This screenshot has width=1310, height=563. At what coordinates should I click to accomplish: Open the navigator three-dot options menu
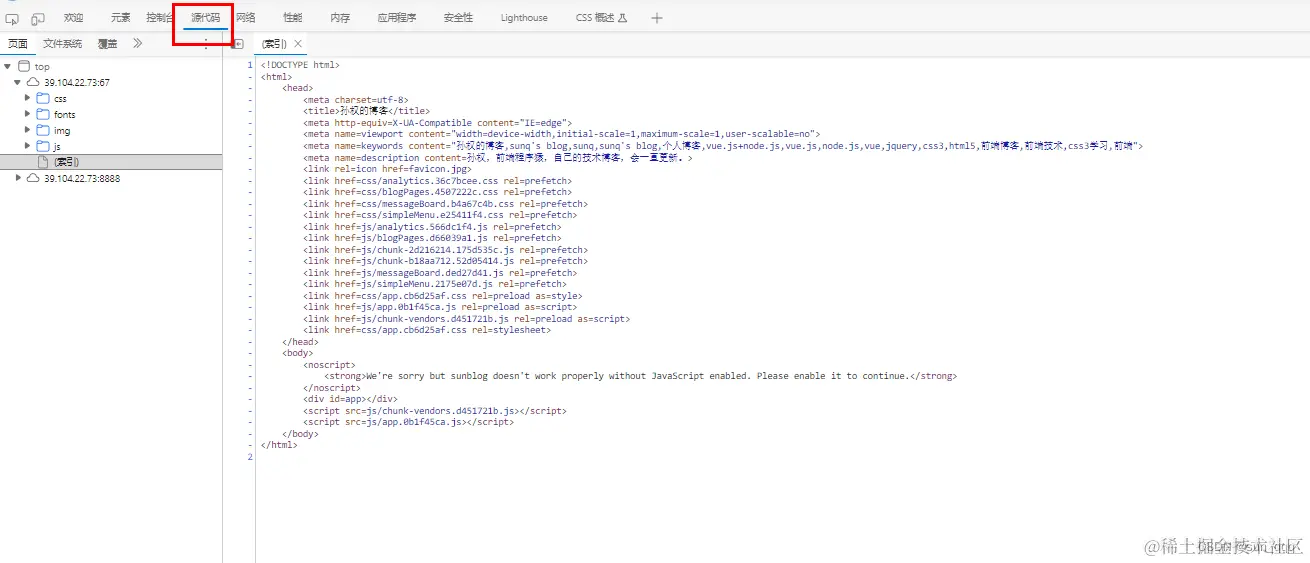coord(206,44)
